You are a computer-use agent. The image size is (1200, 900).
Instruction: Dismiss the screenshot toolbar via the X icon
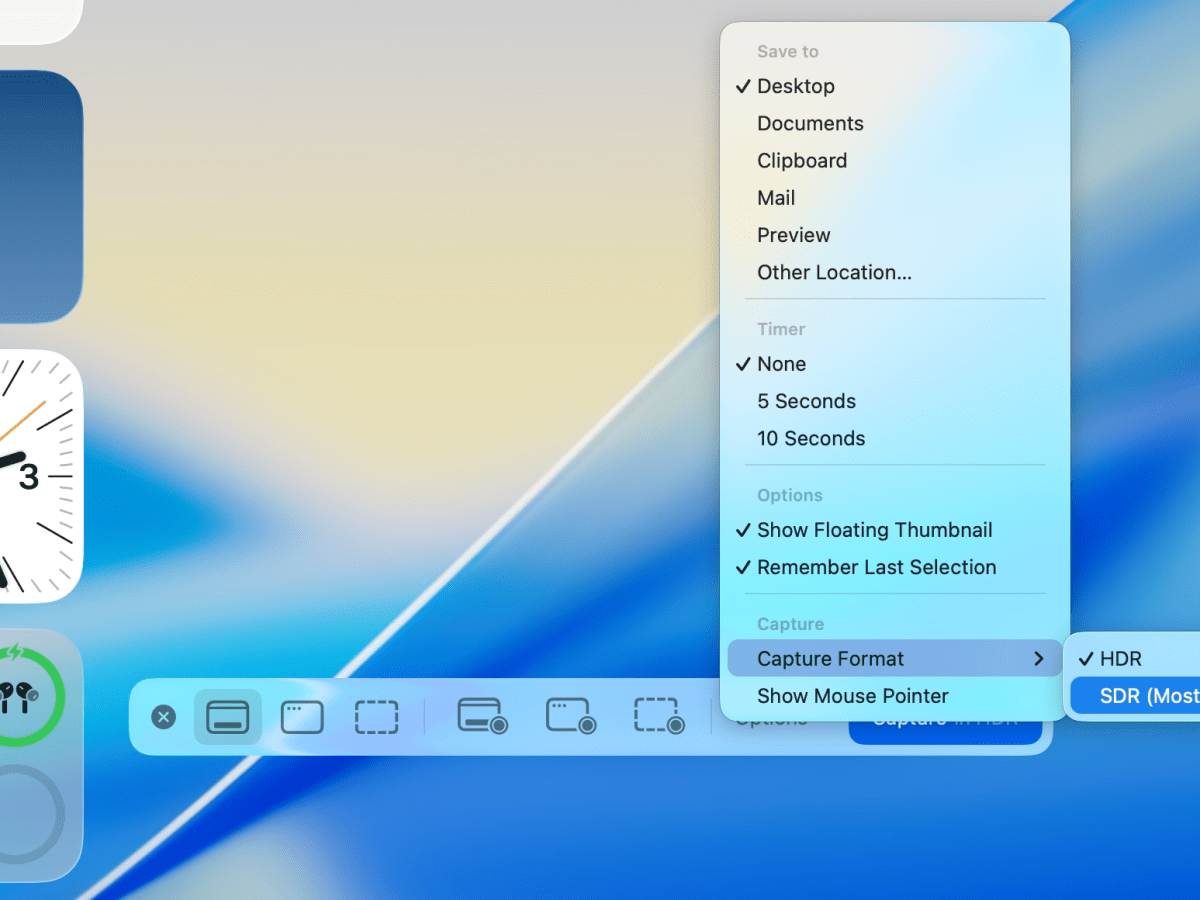point(163,717)
